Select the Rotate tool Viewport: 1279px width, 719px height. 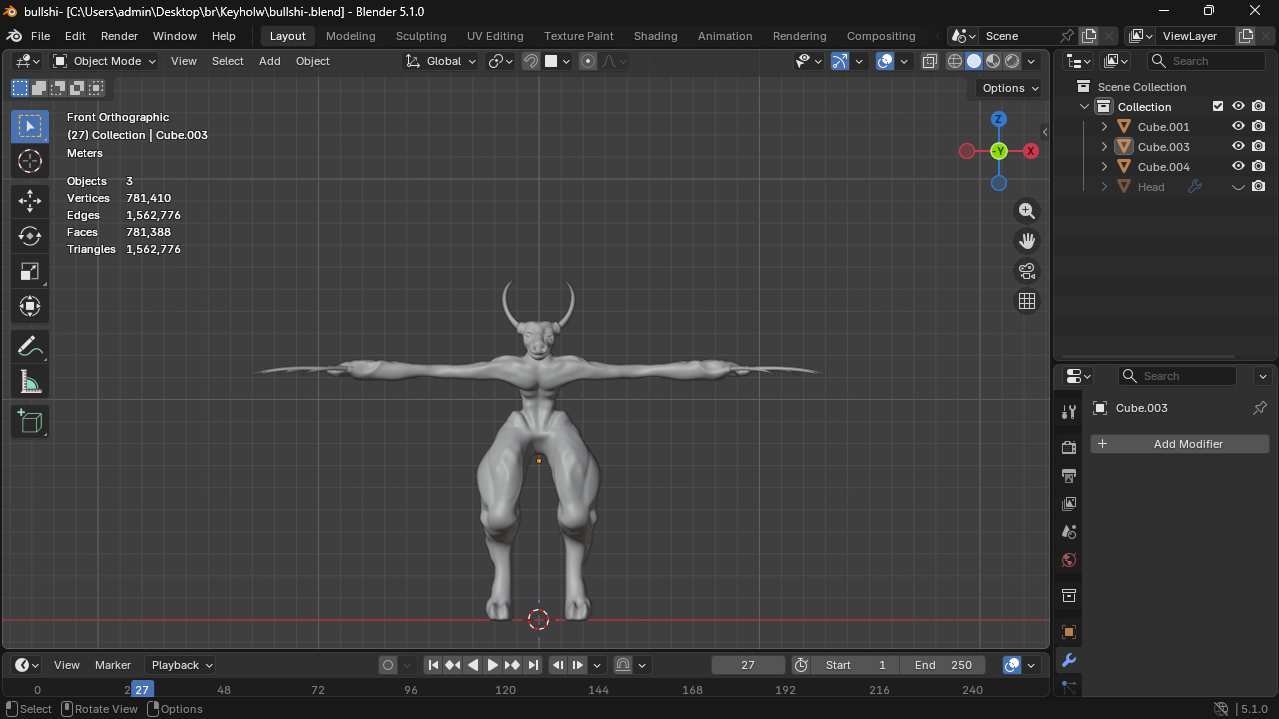(x=30, y=236)
